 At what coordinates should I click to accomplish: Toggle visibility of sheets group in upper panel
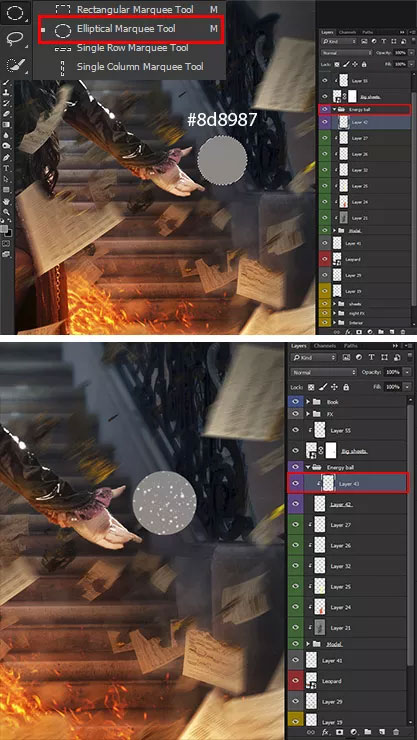point(325,304)
